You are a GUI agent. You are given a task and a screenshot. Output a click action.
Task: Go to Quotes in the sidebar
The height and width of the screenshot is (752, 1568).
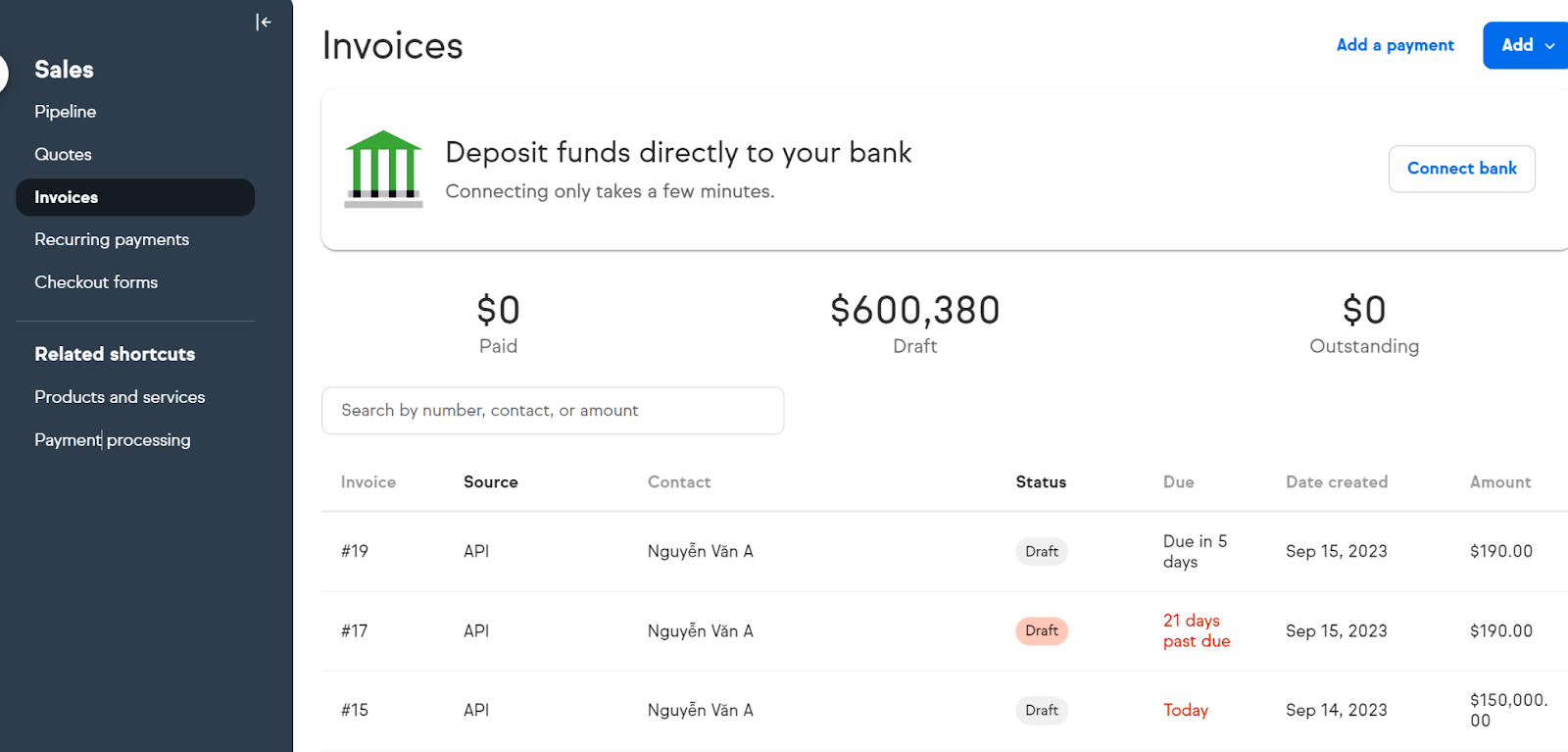[63, 154]
